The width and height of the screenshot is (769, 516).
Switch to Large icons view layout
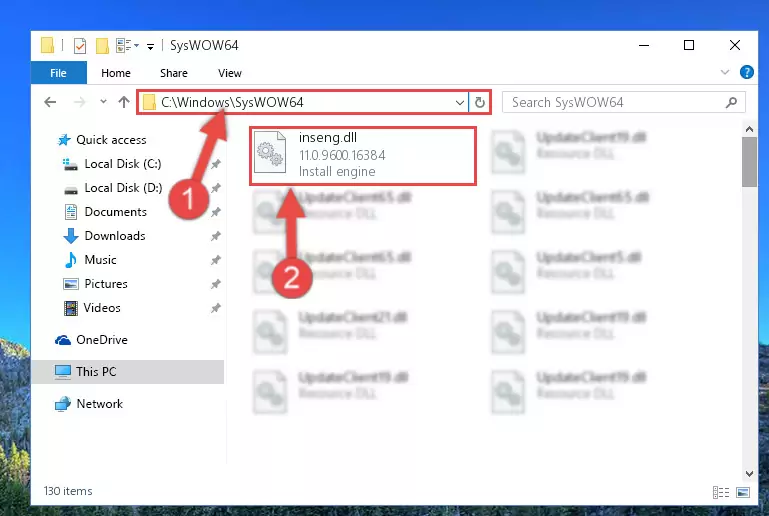[x=743, y=492]
